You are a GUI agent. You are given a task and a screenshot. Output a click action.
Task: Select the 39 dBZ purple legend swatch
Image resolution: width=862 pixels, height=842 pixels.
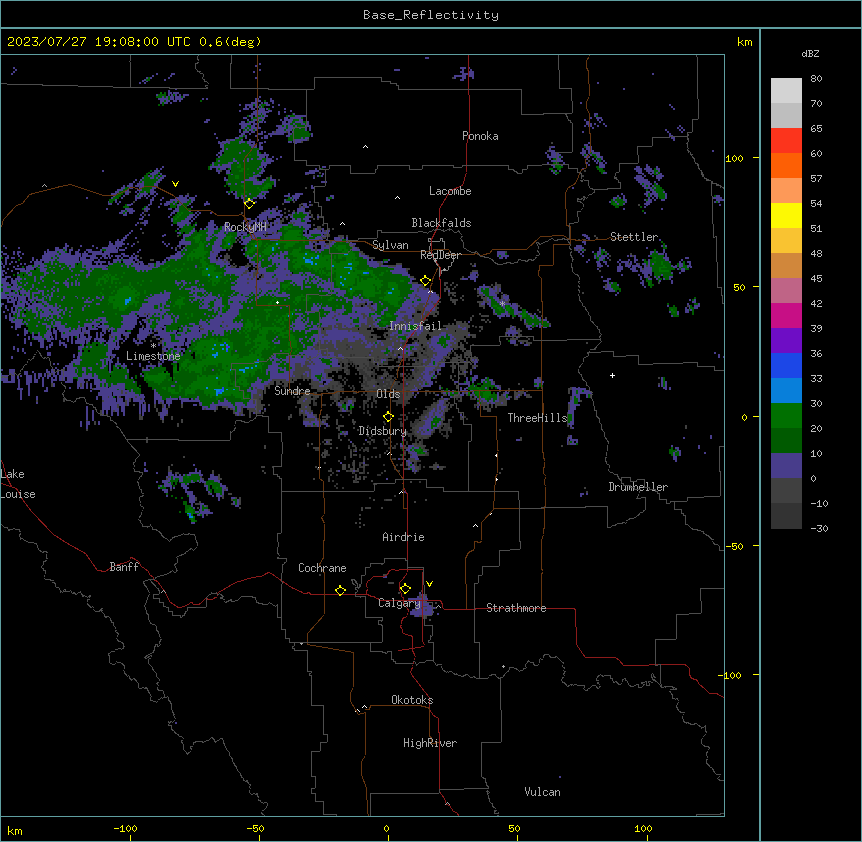(786, 340)
